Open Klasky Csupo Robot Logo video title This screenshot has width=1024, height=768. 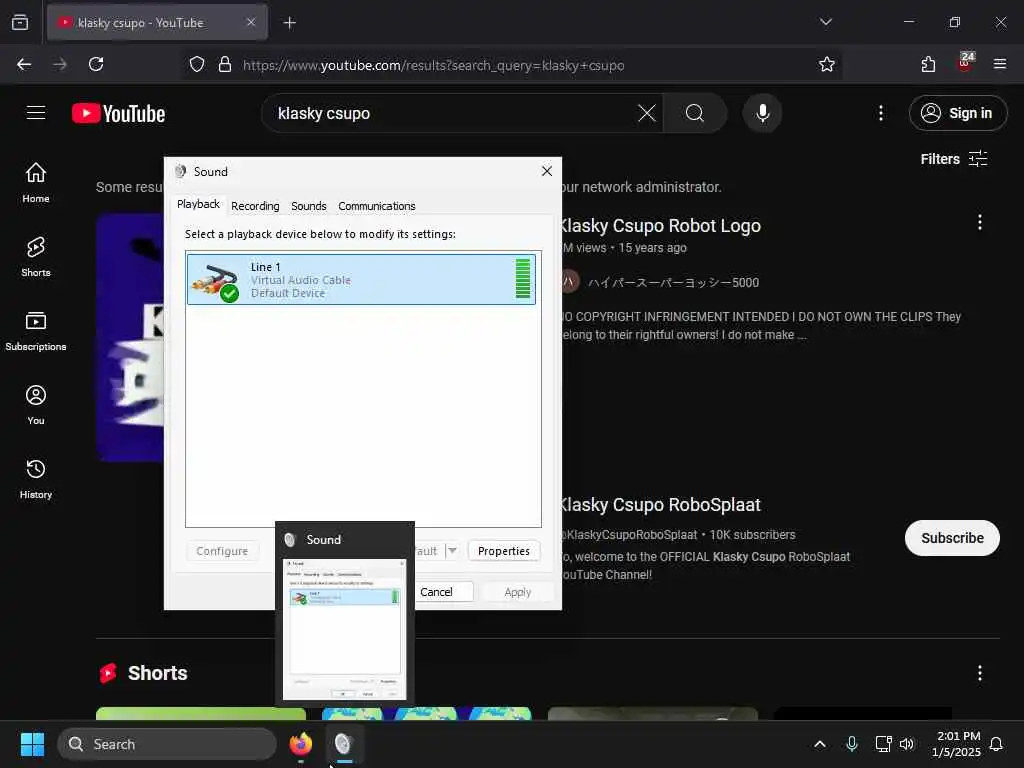tap(661, 226)
